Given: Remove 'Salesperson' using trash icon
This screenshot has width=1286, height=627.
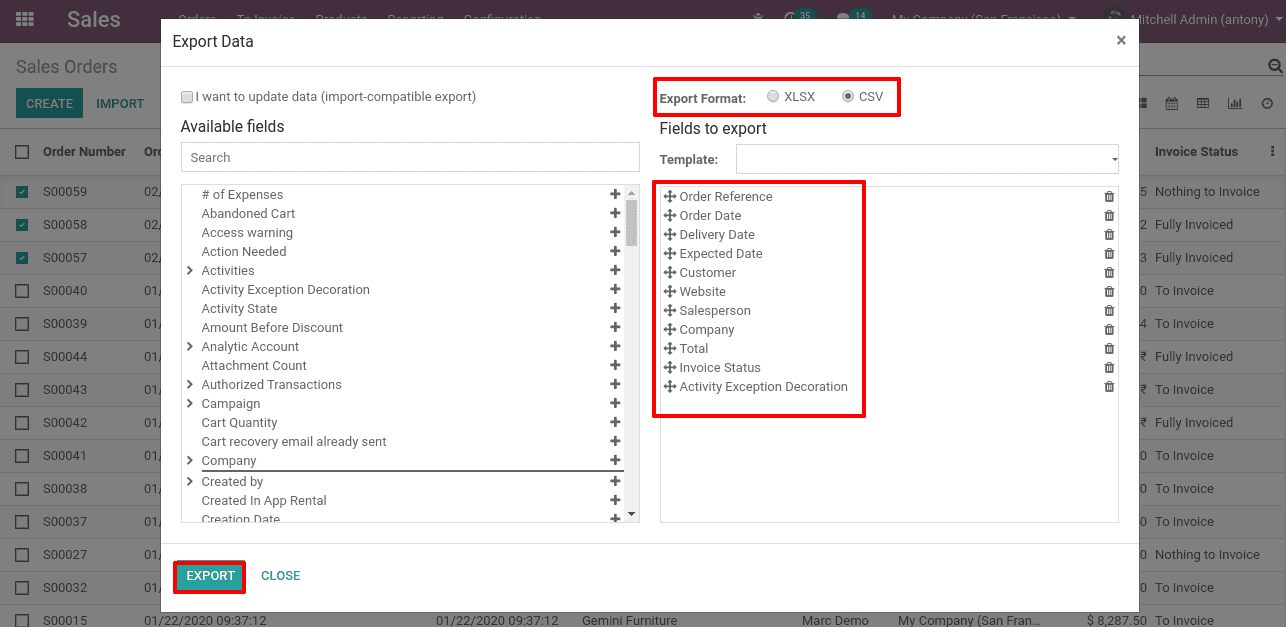Looking at the screenshot, I should (1109, 311).
